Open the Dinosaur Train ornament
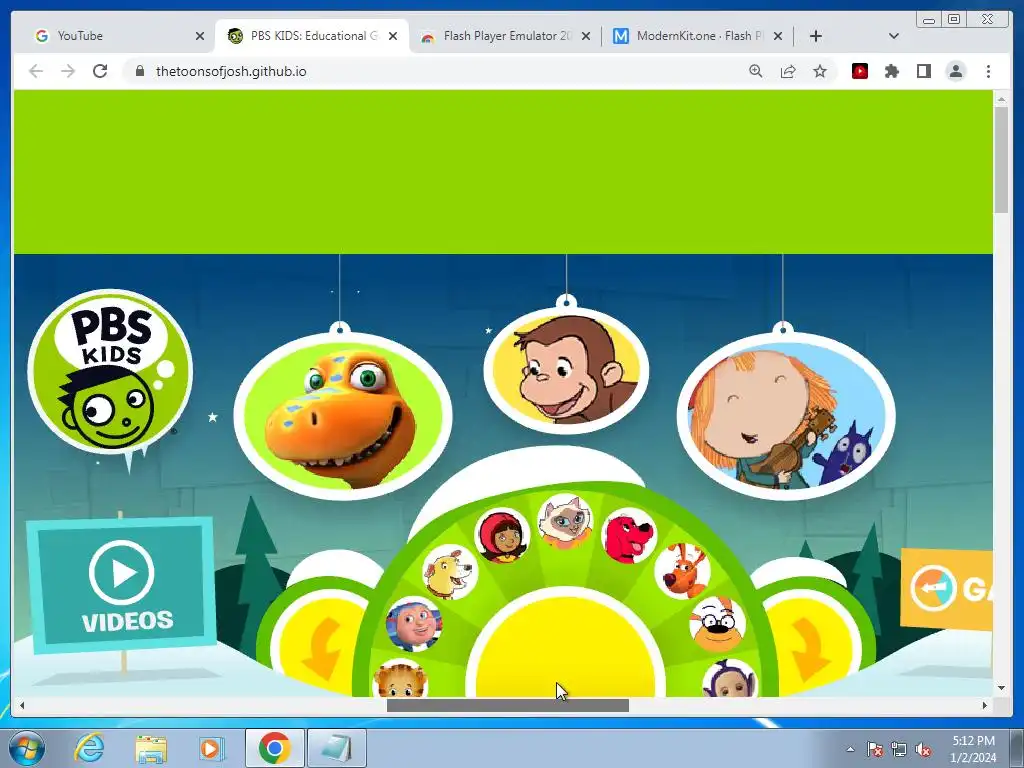This screenshot has width=1024, height=768. click(342, 417)
